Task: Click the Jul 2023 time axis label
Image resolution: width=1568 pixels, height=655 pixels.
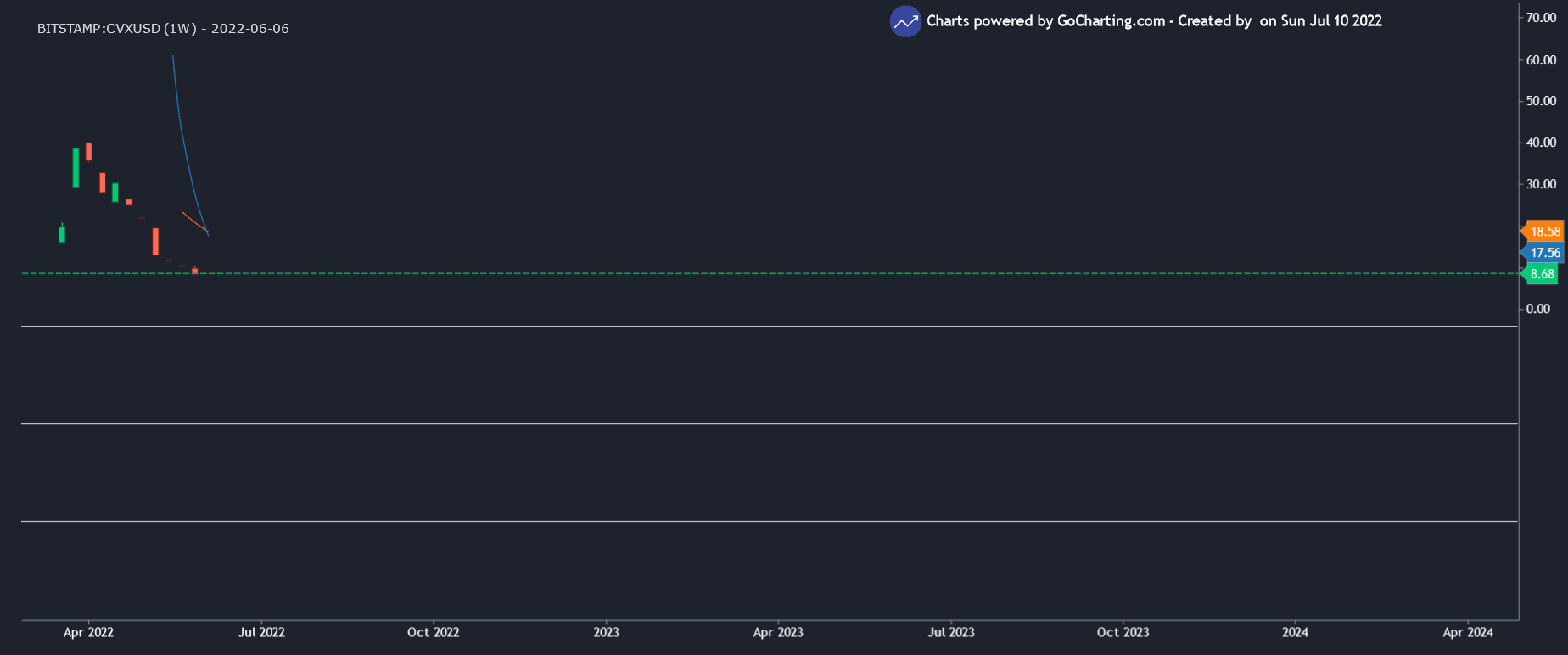Action: tap(950, 632)
